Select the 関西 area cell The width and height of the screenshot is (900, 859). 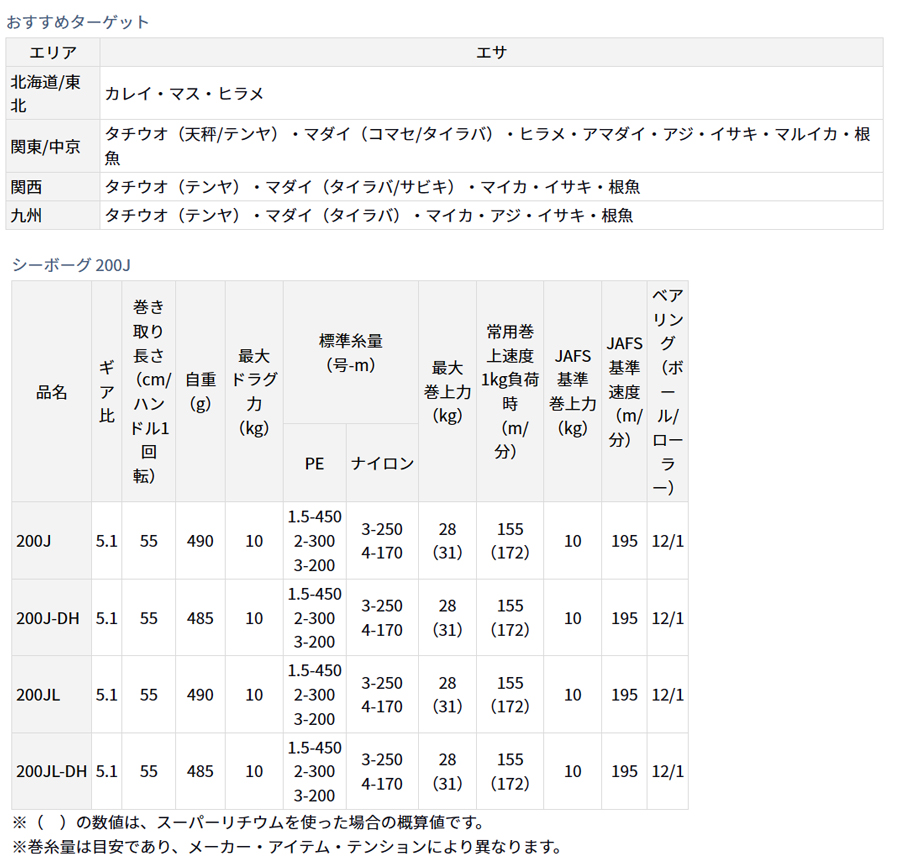(x=53, y=187)
